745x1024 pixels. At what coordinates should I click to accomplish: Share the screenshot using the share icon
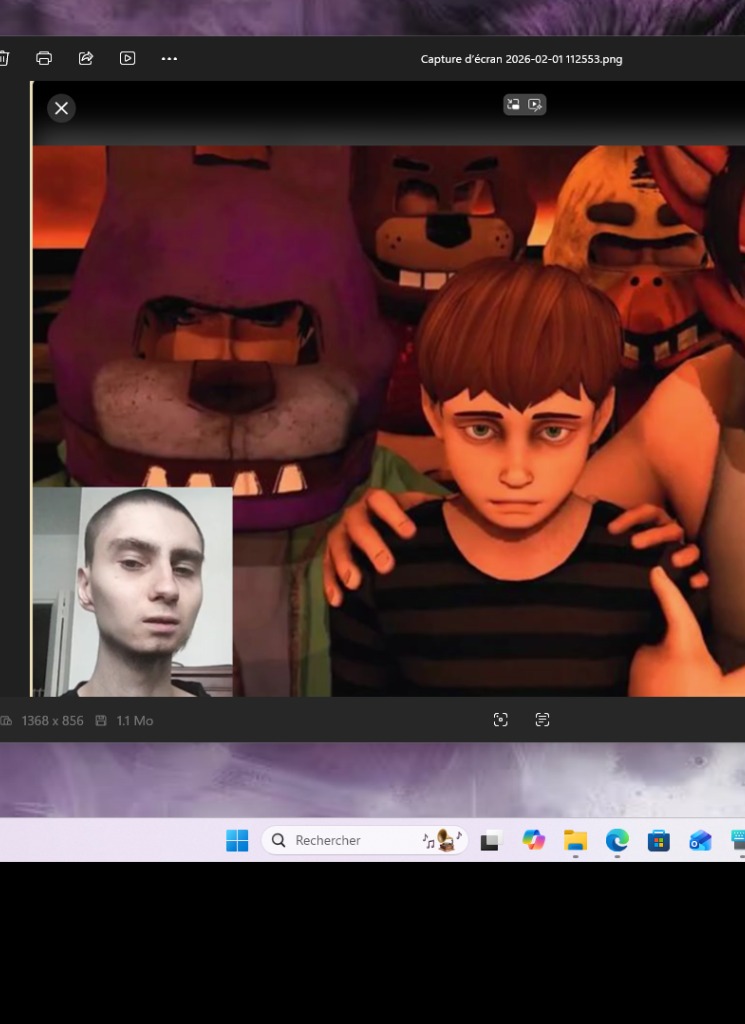(x=86, y=58)
